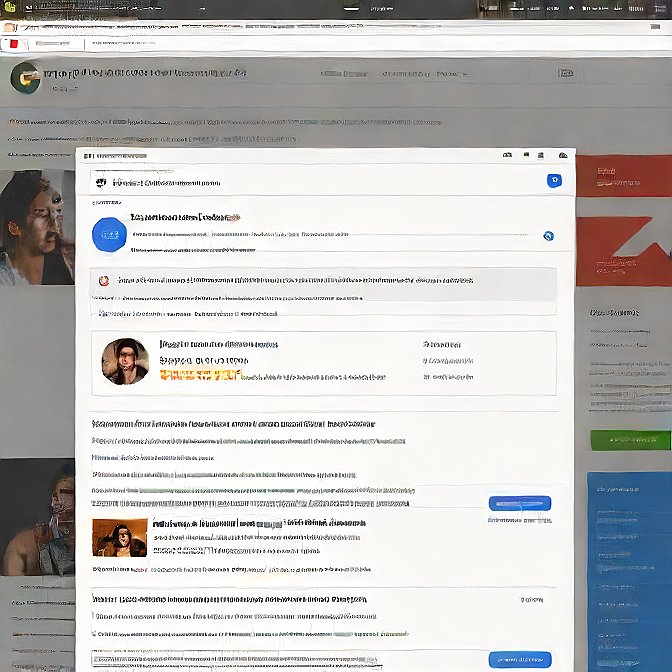Open the circular profile photo in the card
Viewport: 672px width, 672px height.
(125, 361)
